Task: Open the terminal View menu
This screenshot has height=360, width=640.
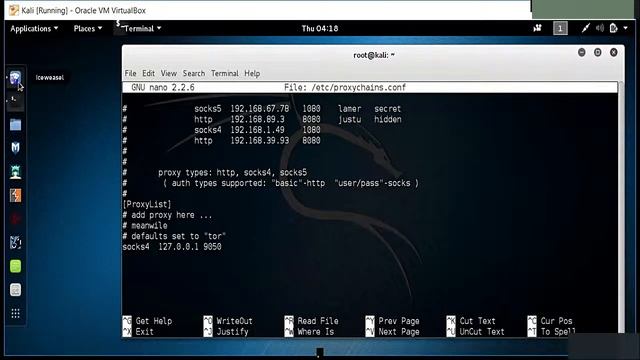Action: pos(169,73)
